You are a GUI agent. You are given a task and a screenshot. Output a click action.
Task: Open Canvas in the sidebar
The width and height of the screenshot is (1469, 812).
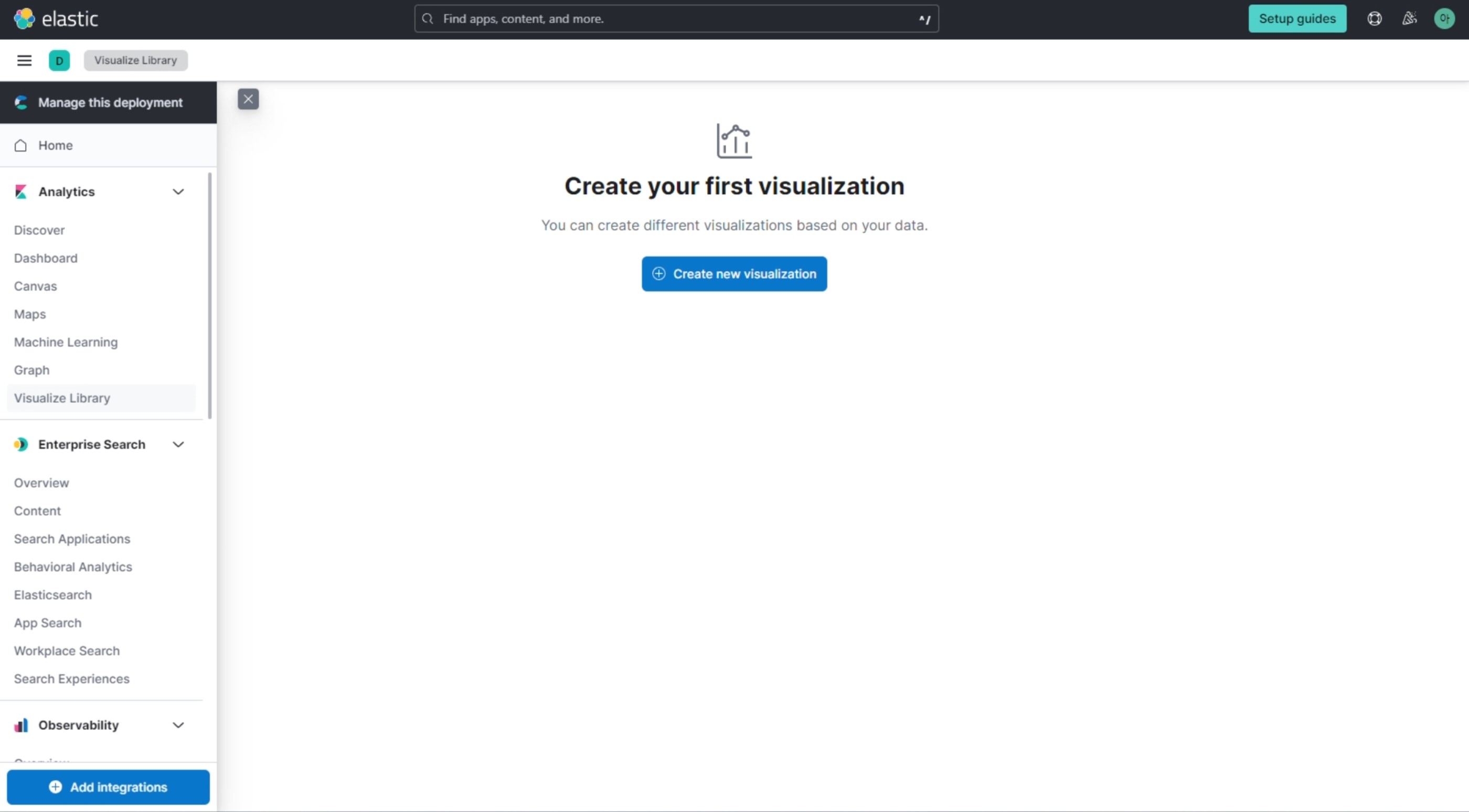[35, 286]
